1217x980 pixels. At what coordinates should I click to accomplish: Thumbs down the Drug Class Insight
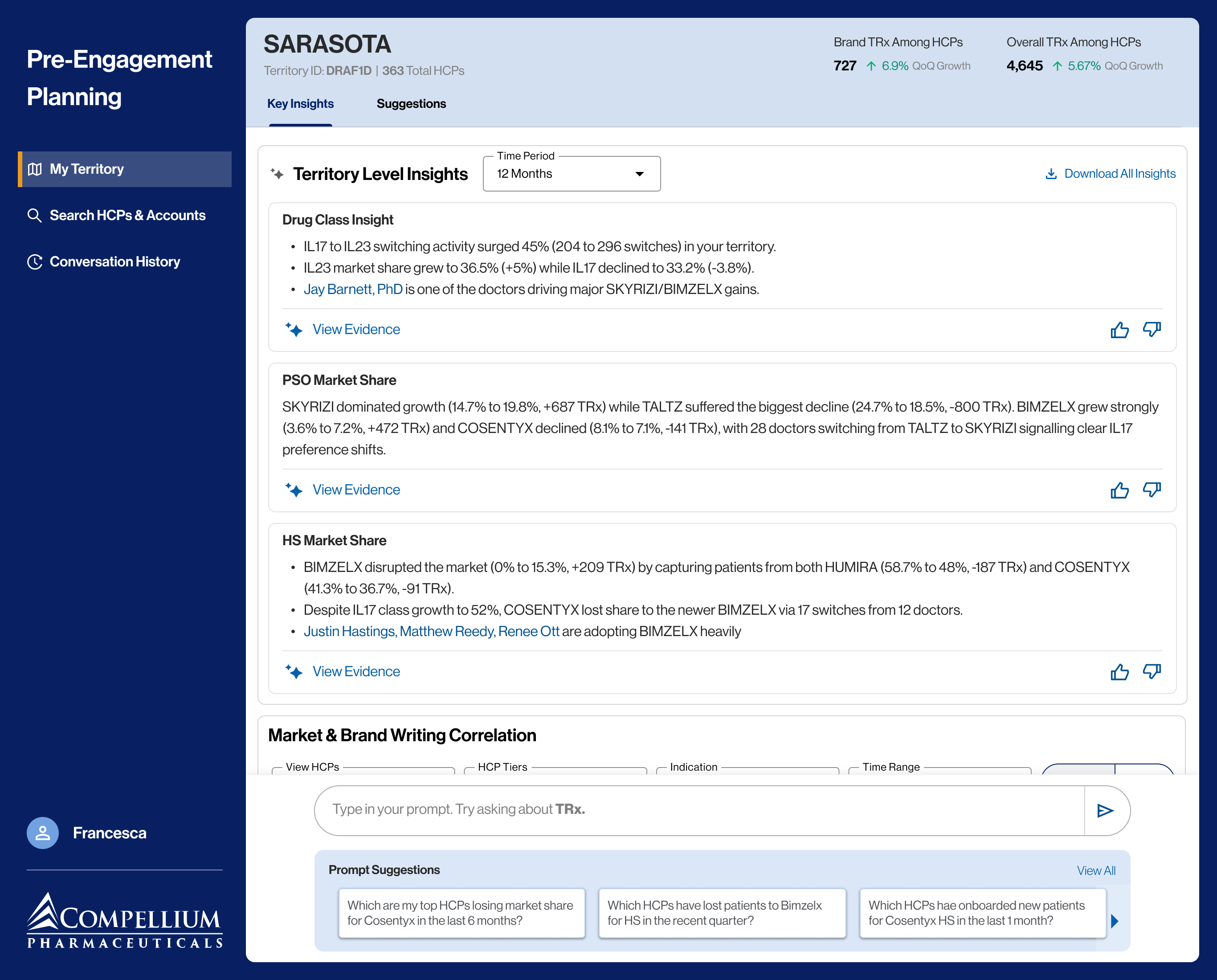click(1152, 330)
